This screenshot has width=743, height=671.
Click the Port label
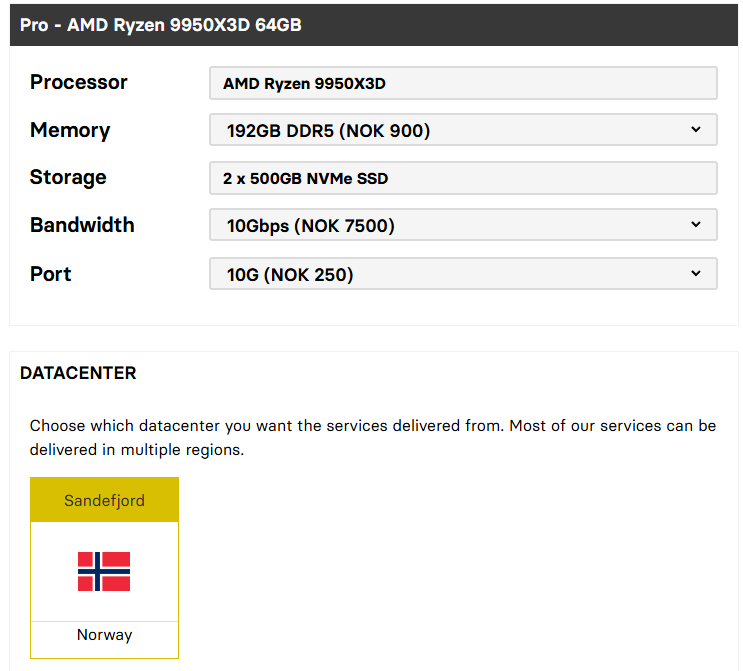click(51, 274)
